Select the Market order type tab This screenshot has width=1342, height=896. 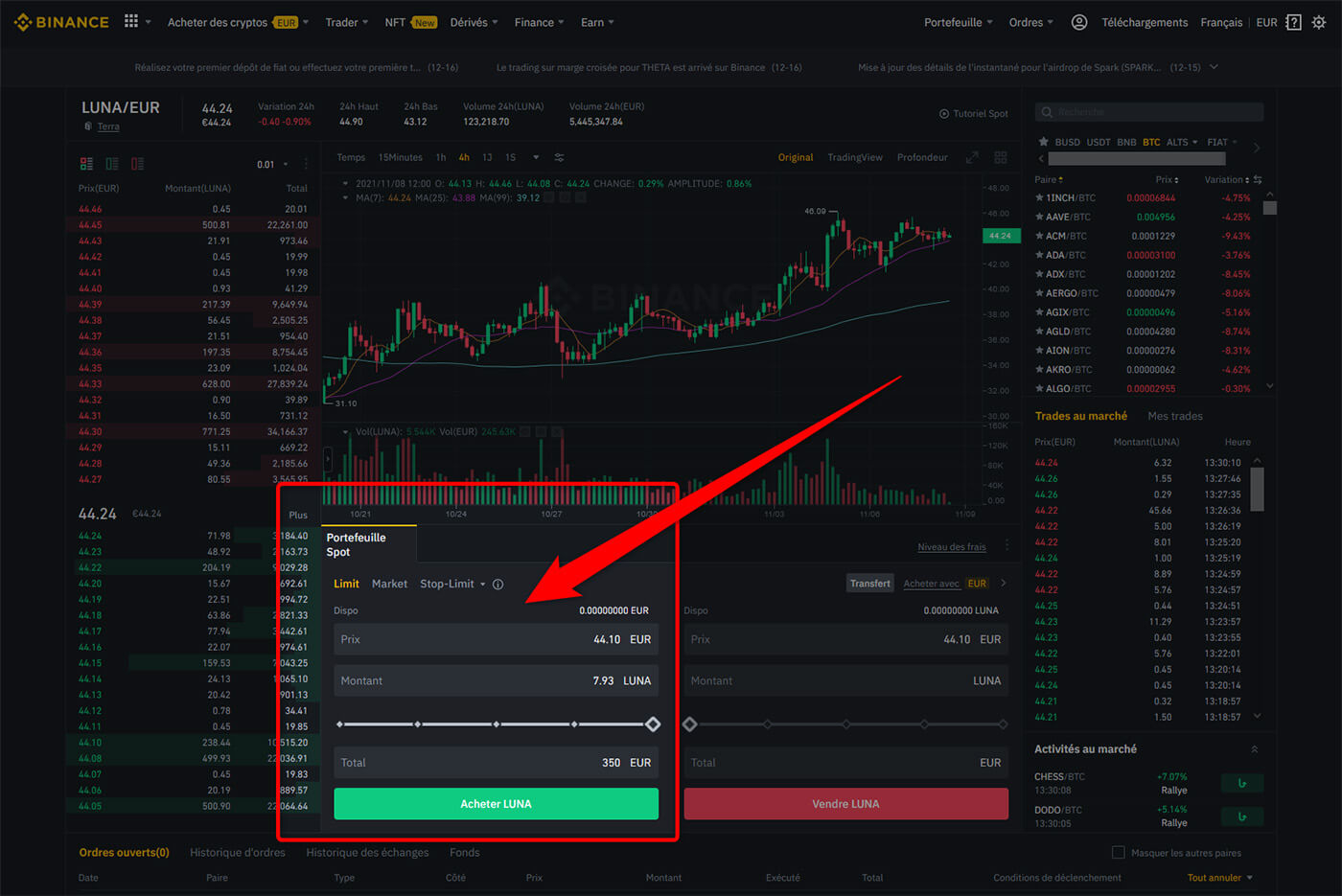[389, 584]
